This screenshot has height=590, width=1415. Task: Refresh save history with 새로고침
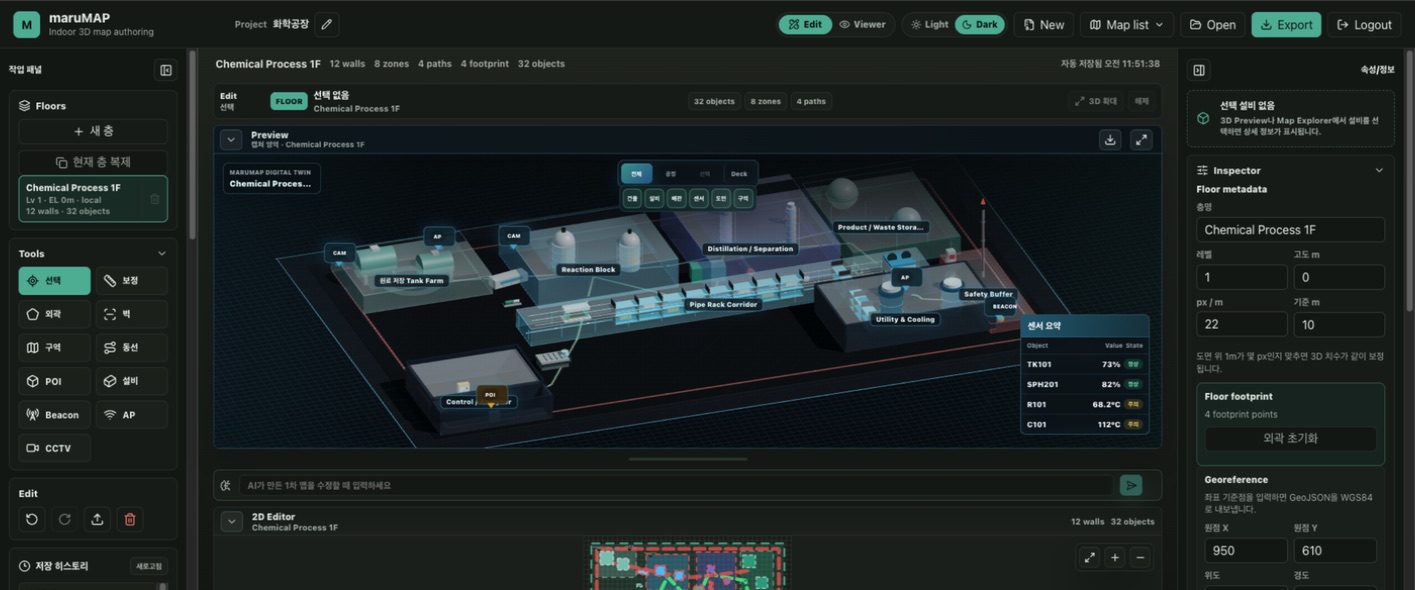[148, 566]
